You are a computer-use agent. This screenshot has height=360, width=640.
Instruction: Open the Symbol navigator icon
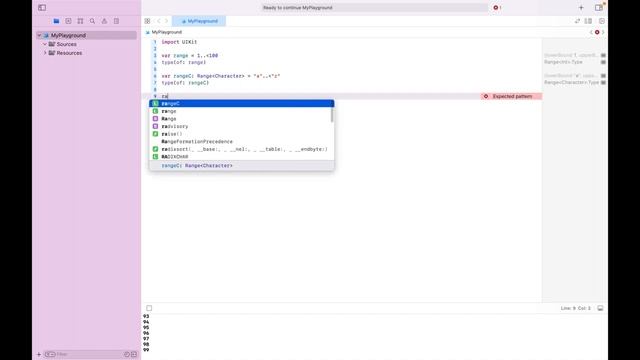click(x=80, y=21)
